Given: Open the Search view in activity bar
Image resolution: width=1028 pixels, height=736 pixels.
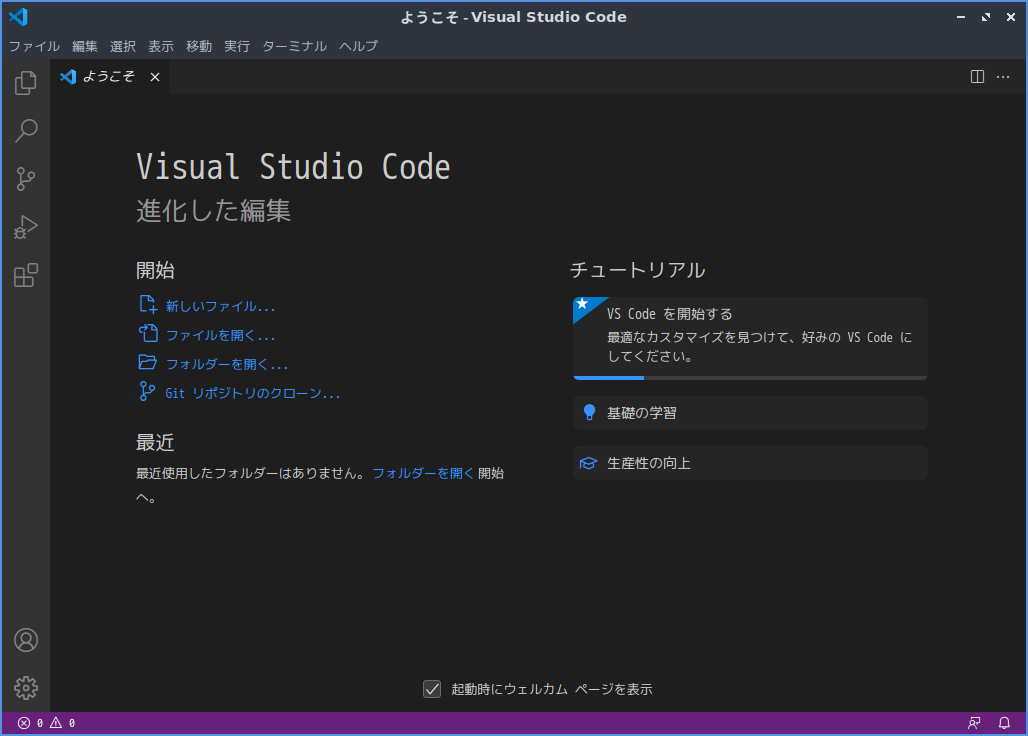Looking at the screenshot, I should (x=26, y=130).
